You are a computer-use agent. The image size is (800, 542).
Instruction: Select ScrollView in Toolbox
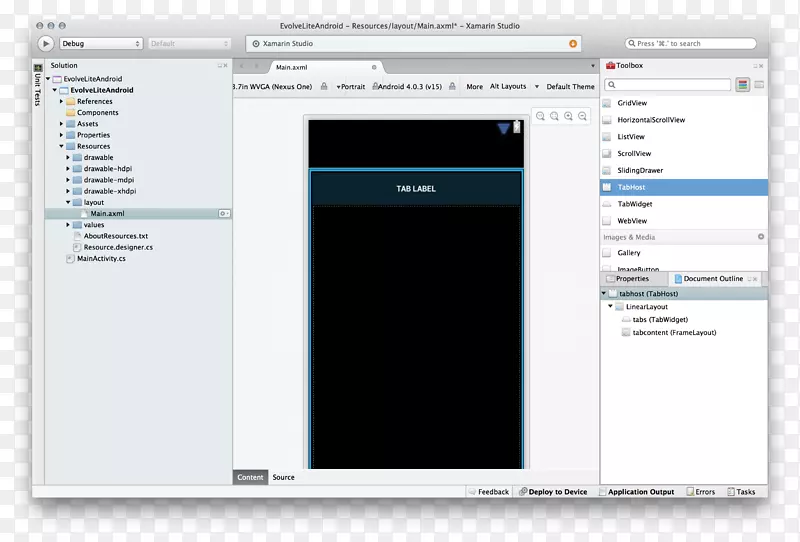coord(684,154)
